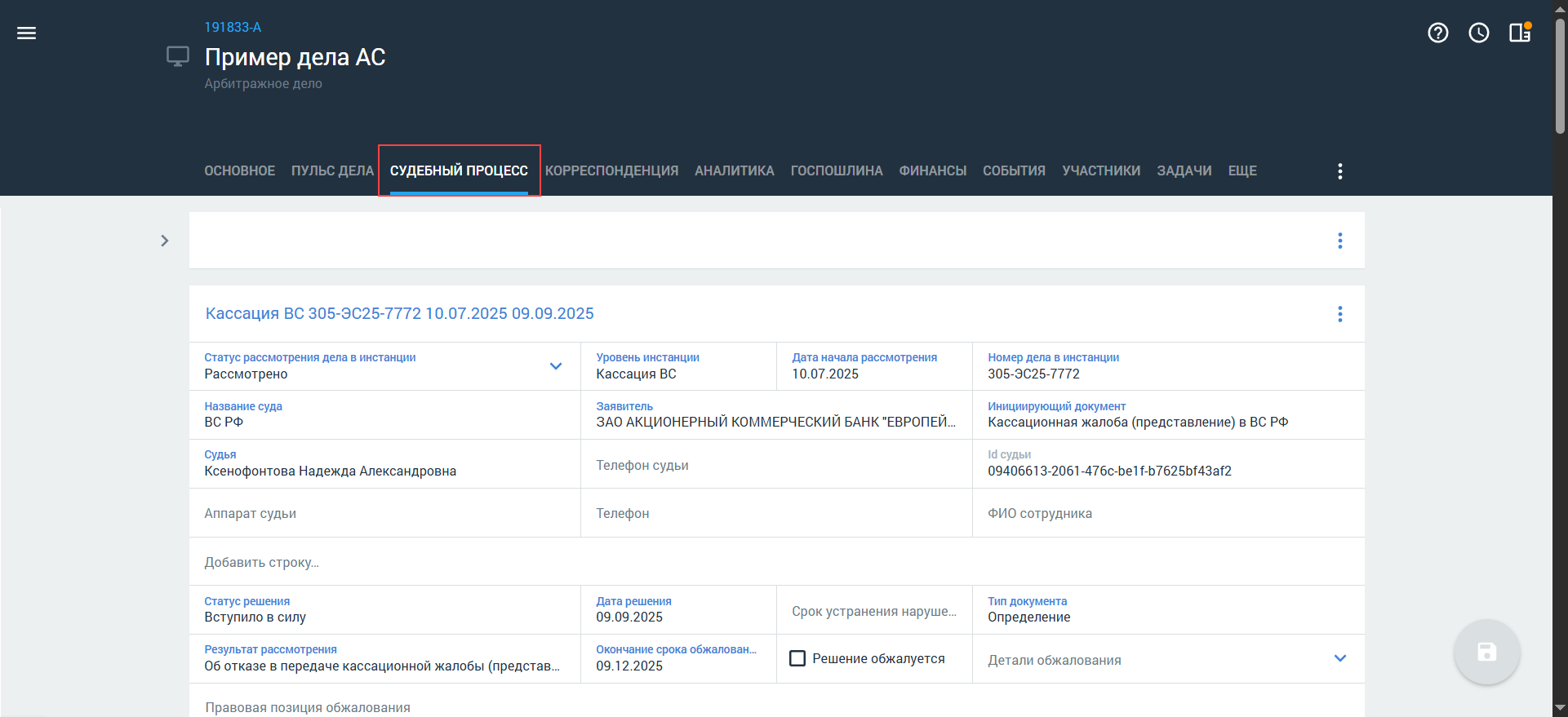Click the floating save button
The height and width of the screenshot is (717, 1568).
coord(1487,652)
